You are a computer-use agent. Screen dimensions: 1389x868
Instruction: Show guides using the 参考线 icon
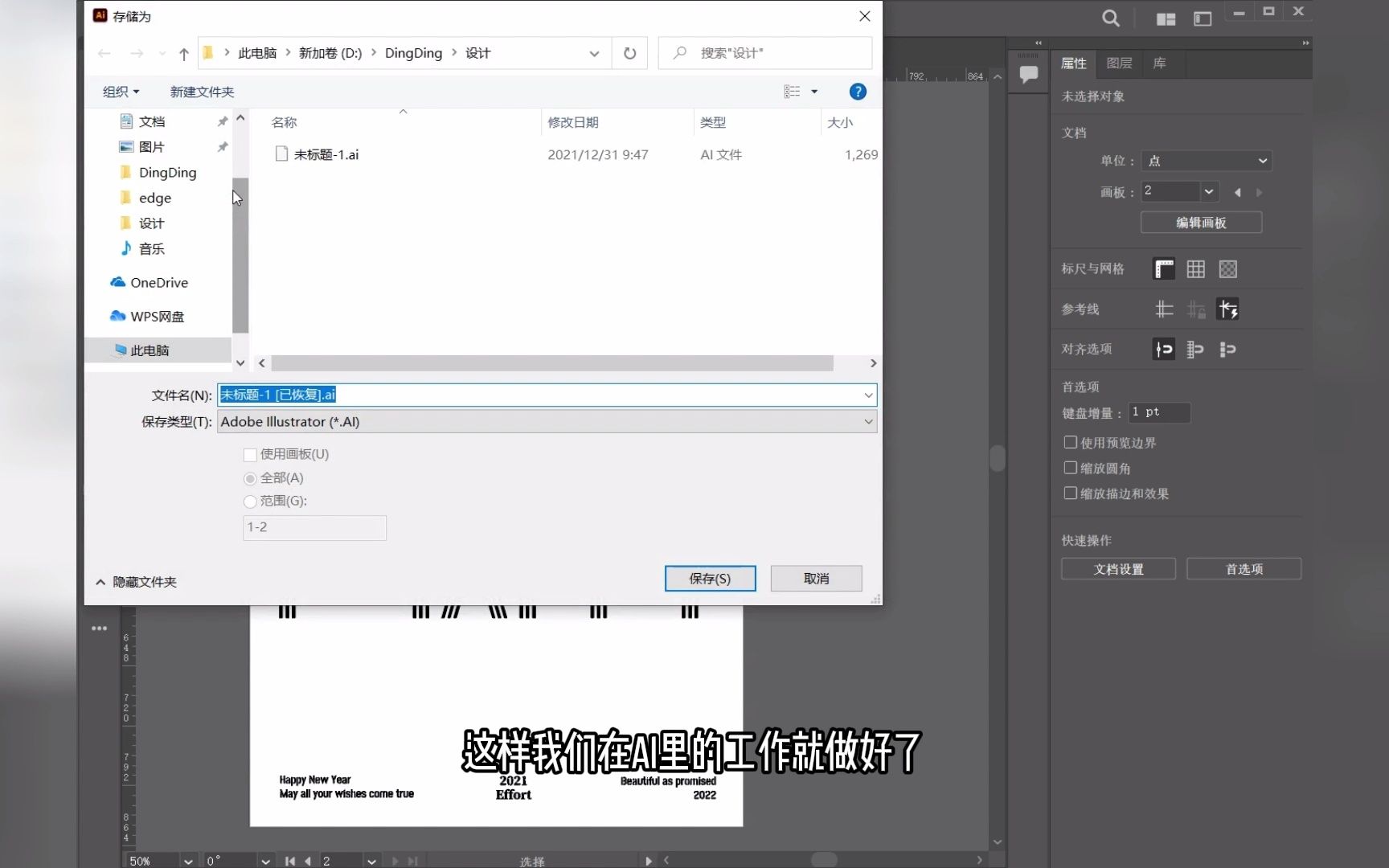tap(1164, 309)
